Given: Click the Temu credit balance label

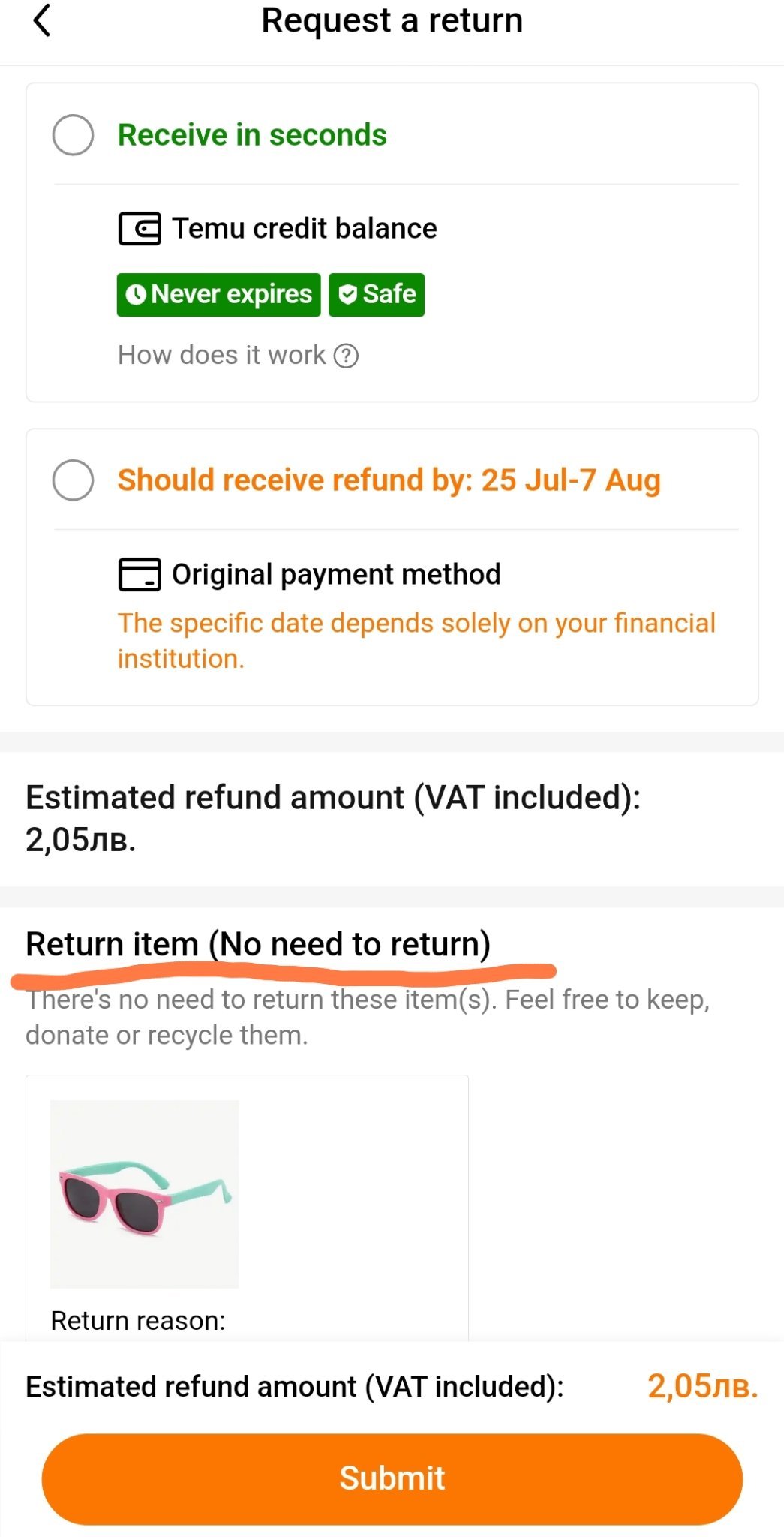Looking at the screenshot, I should tap(304, 228).
